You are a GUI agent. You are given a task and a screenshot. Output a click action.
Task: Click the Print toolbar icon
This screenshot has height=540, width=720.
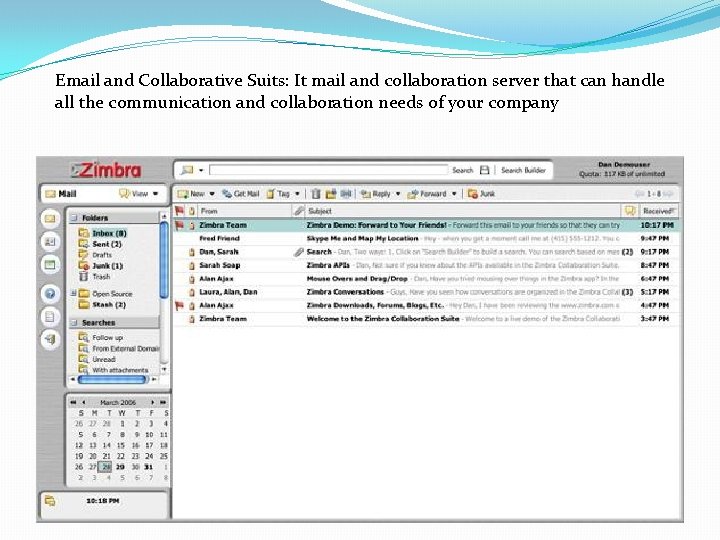point(346,194)
